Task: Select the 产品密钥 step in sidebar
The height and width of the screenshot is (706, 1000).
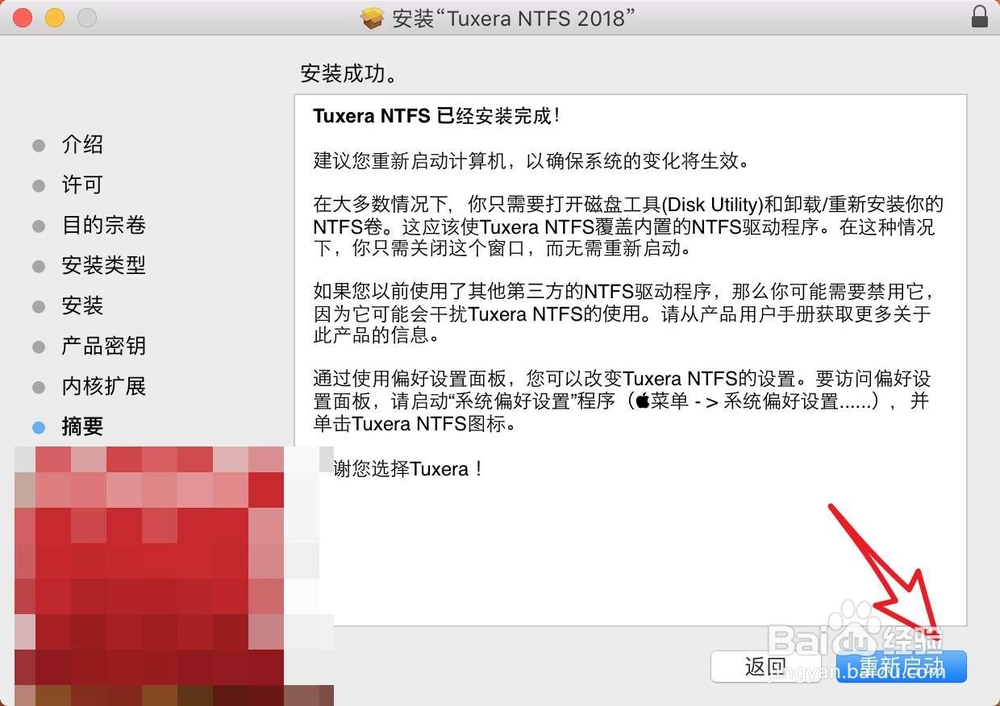Action: (104, 345)
